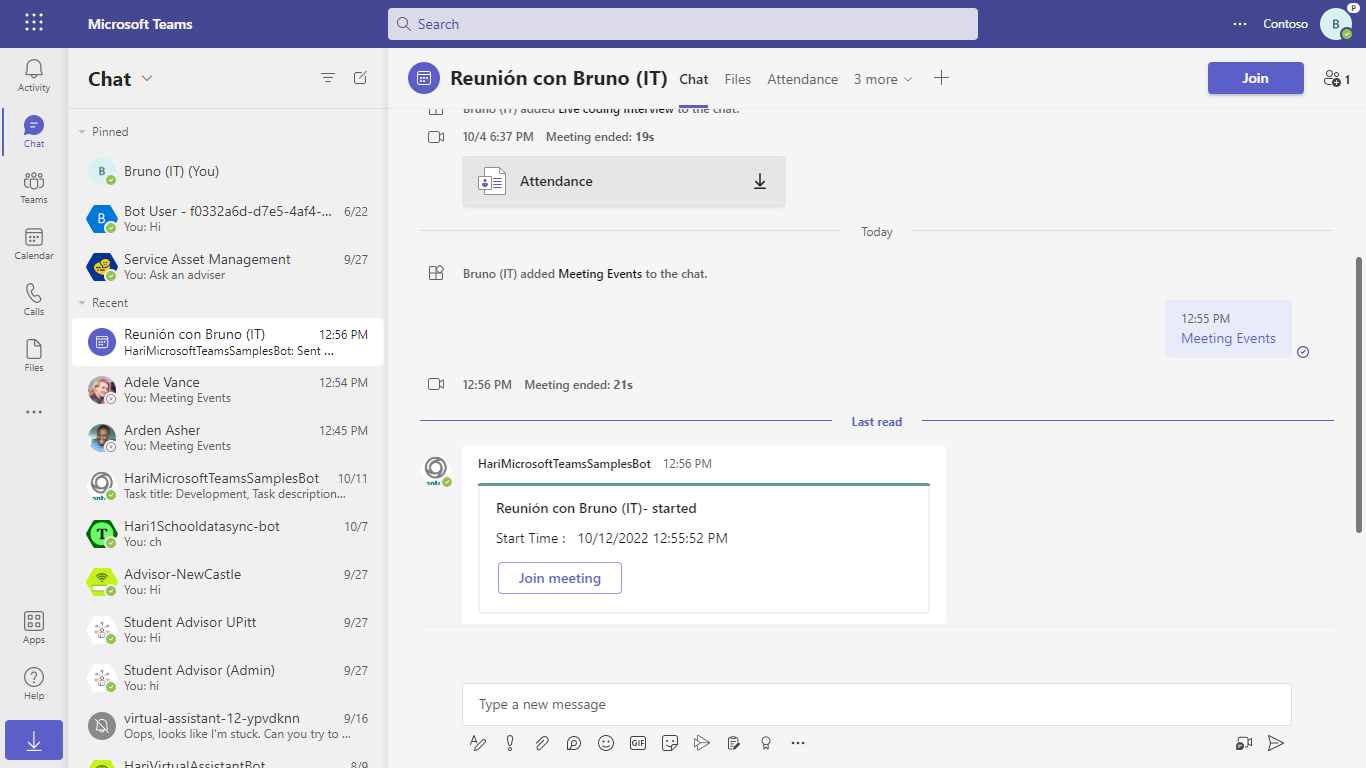Open Files in the left rail

point(34,355)
